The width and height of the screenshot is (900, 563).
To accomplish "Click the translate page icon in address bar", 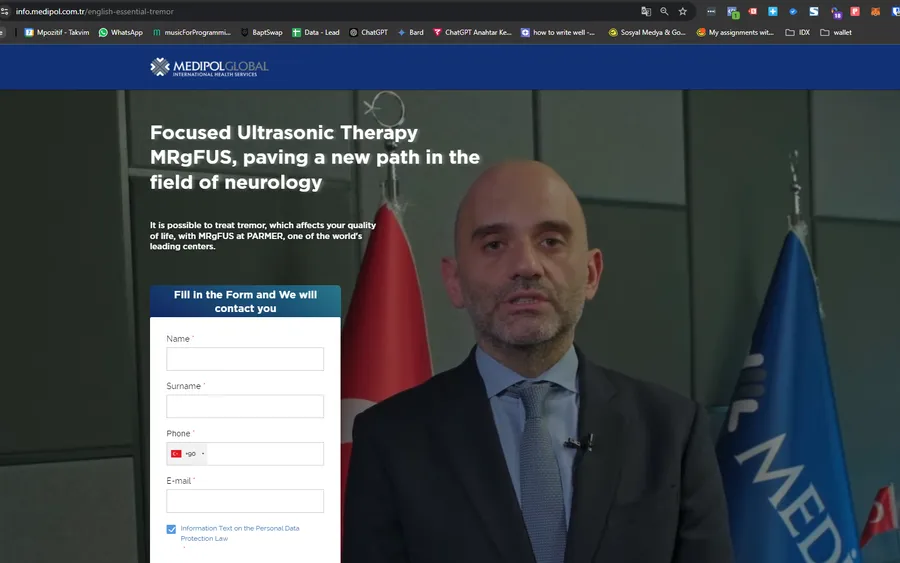I will [646, 11].
